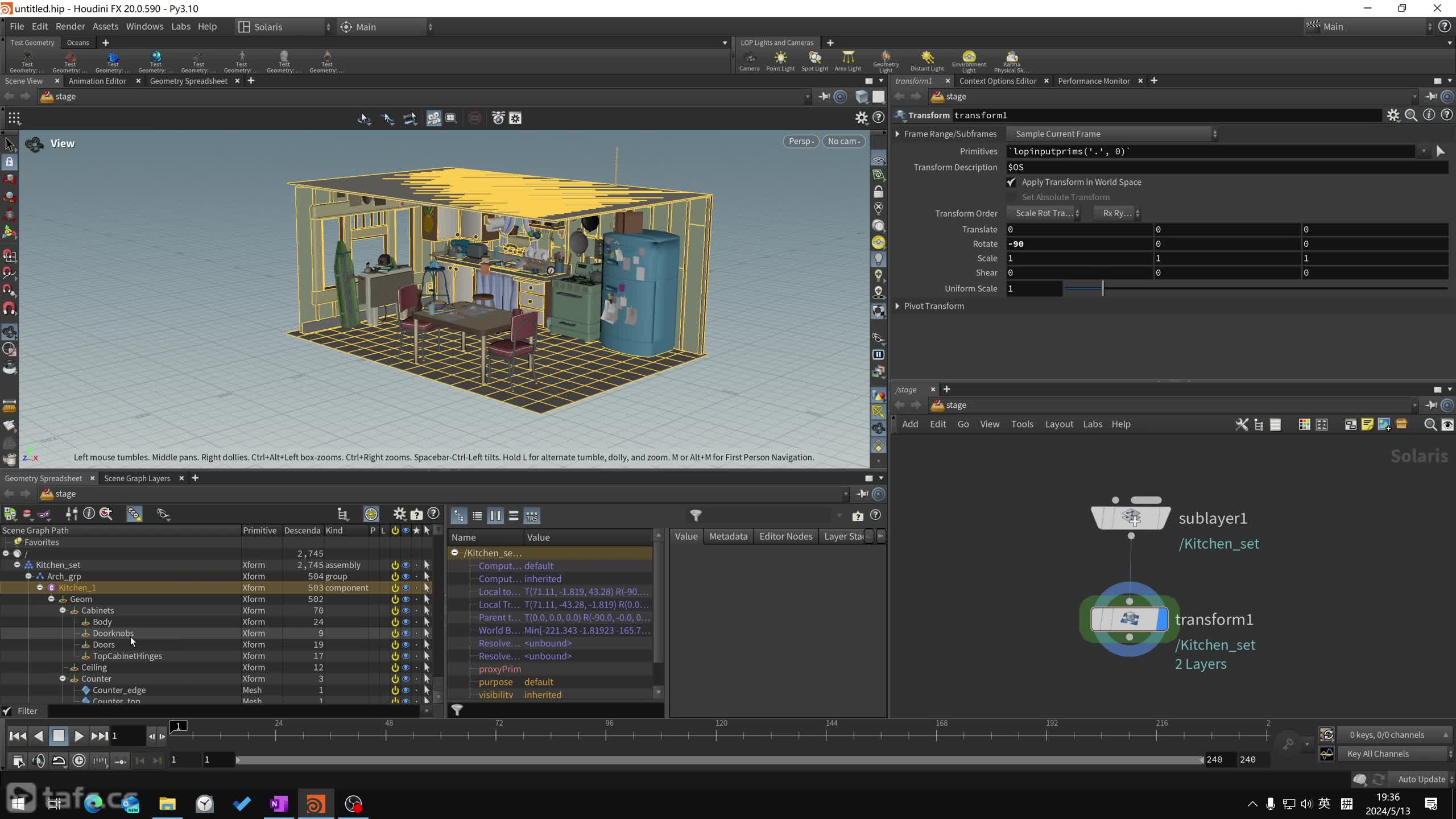Screen dimensions: 1456x819
Task: Expand the Frame Range/Subframes section
Action: tap(897, 134)
